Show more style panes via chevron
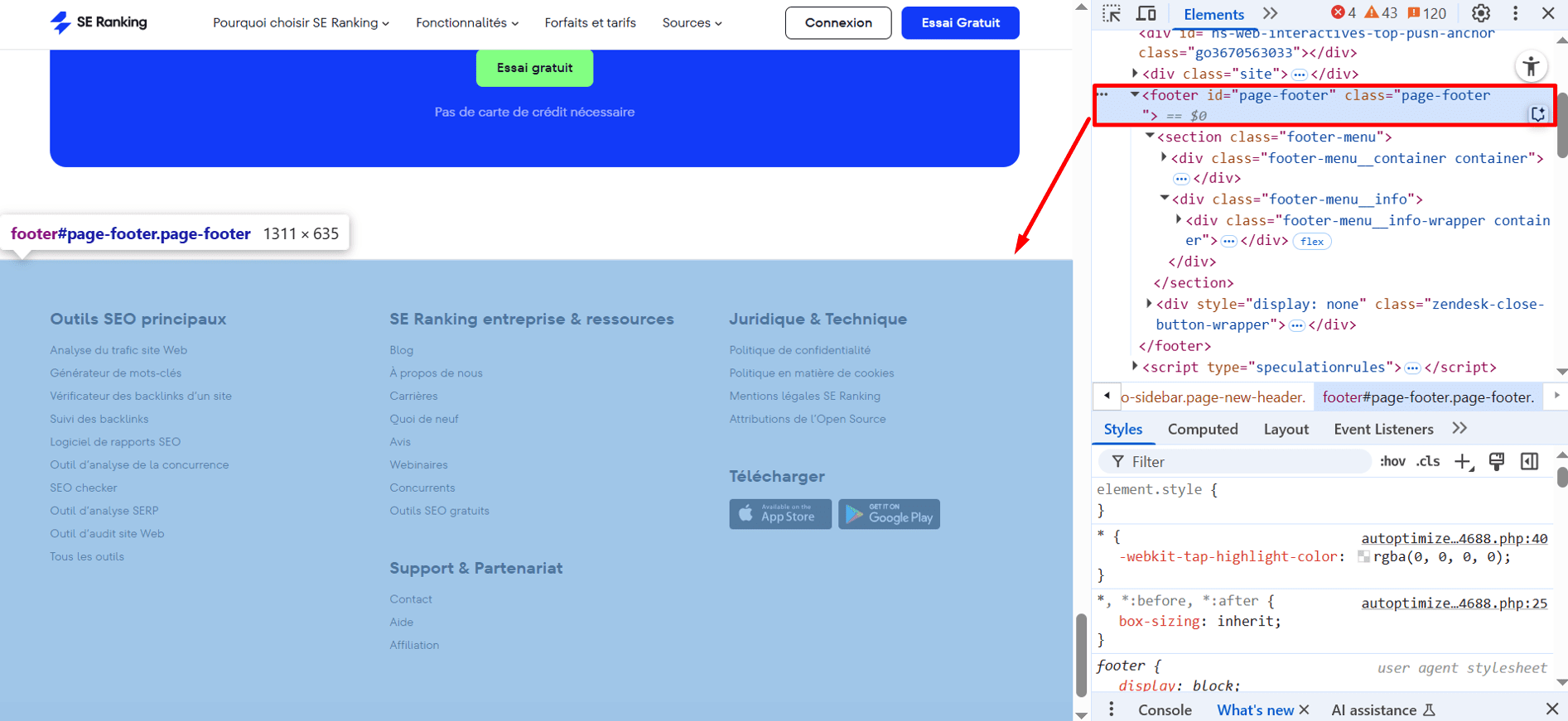 tap(1459, 428)
